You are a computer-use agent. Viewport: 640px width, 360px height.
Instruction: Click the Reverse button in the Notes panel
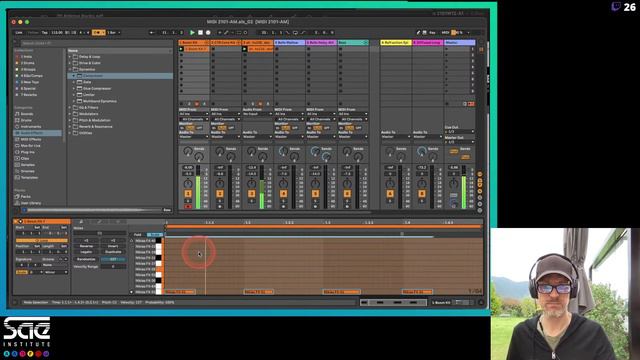pos(86,246)
